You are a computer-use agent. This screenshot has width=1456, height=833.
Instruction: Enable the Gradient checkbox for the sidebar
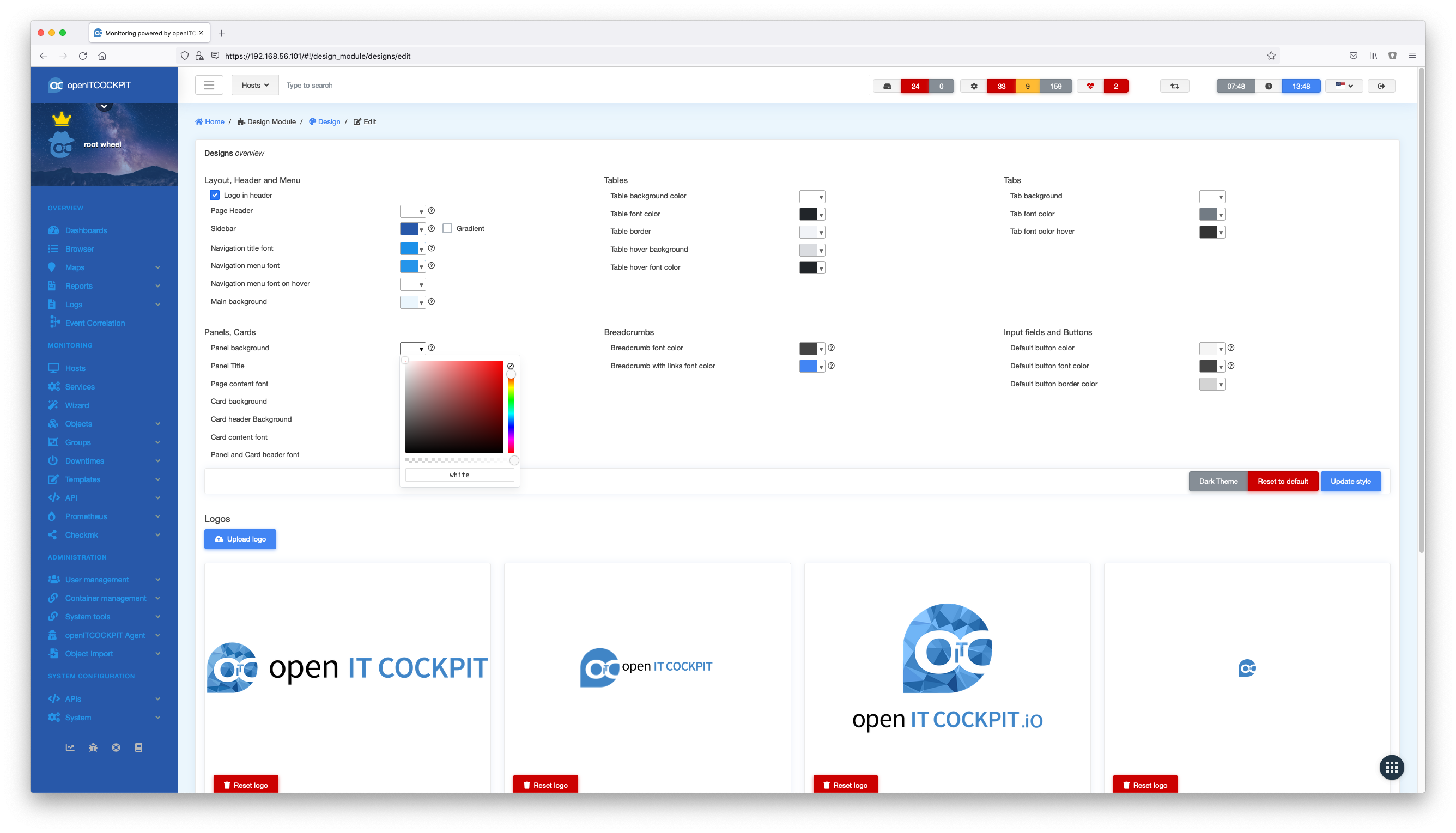point(447,228)
